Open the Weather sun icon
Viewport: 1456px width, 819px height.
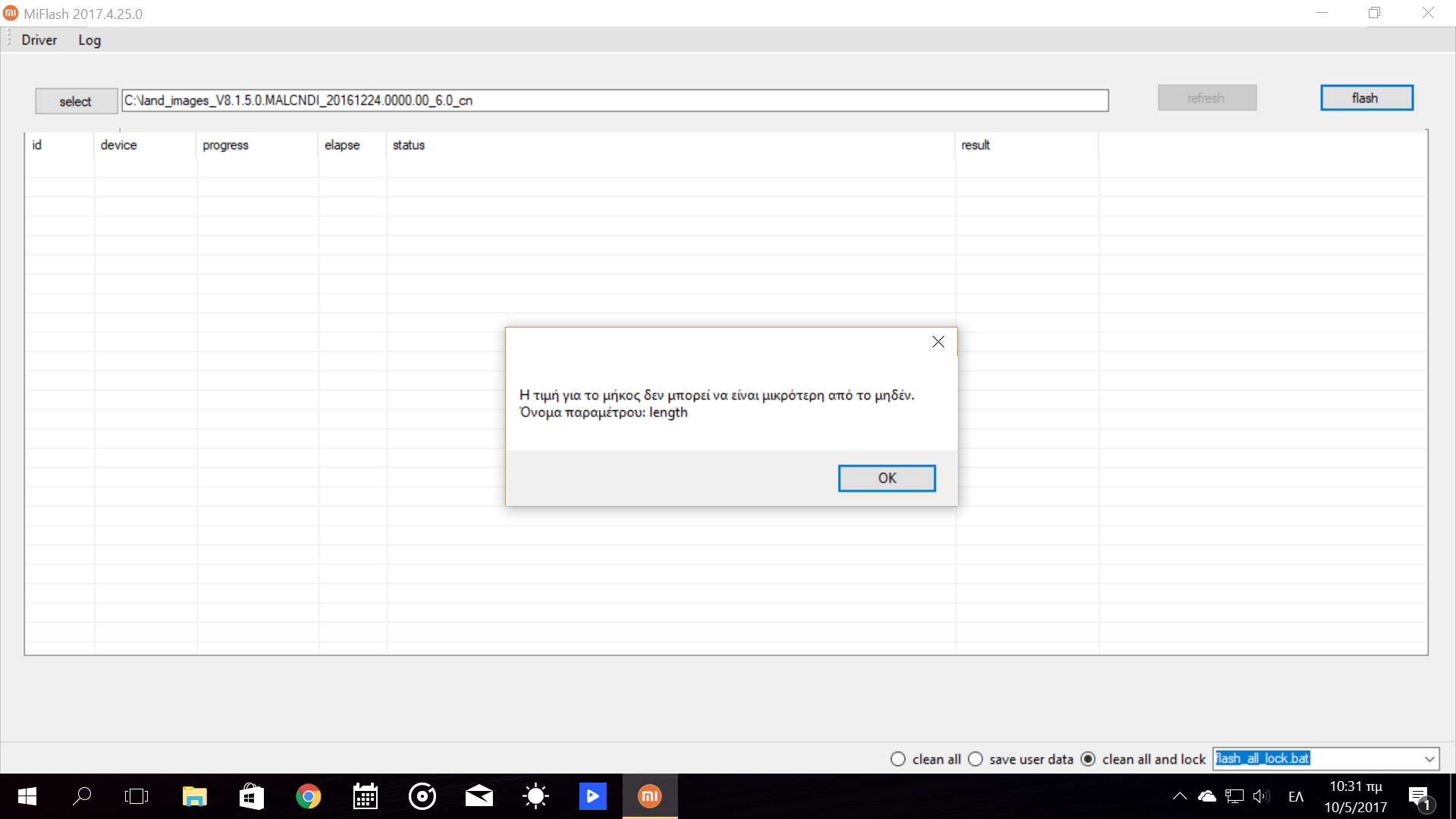[x=536, y=796]
